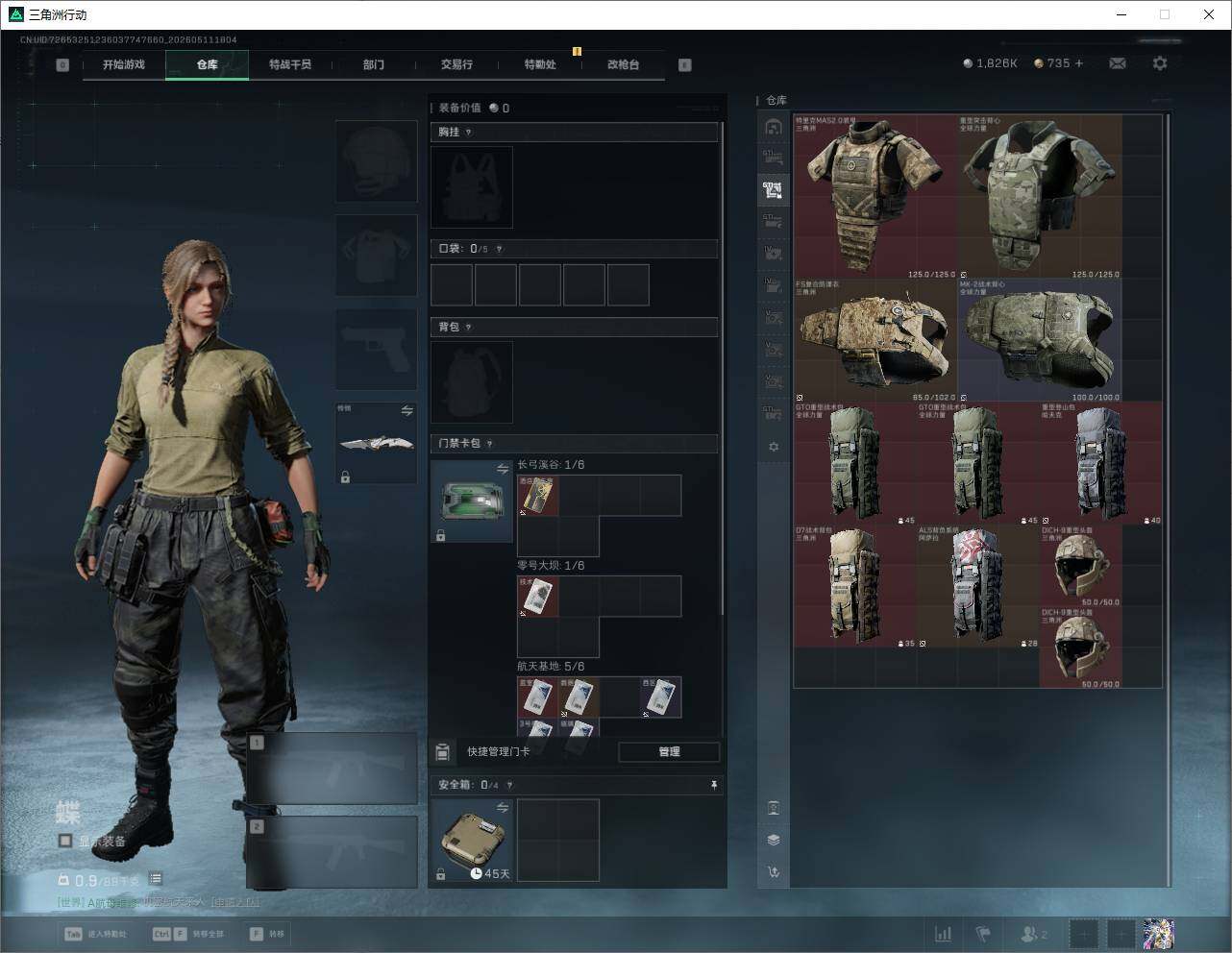Select the top warehouse category filter icon
1232x953 pixels.
tap(774, 127)
